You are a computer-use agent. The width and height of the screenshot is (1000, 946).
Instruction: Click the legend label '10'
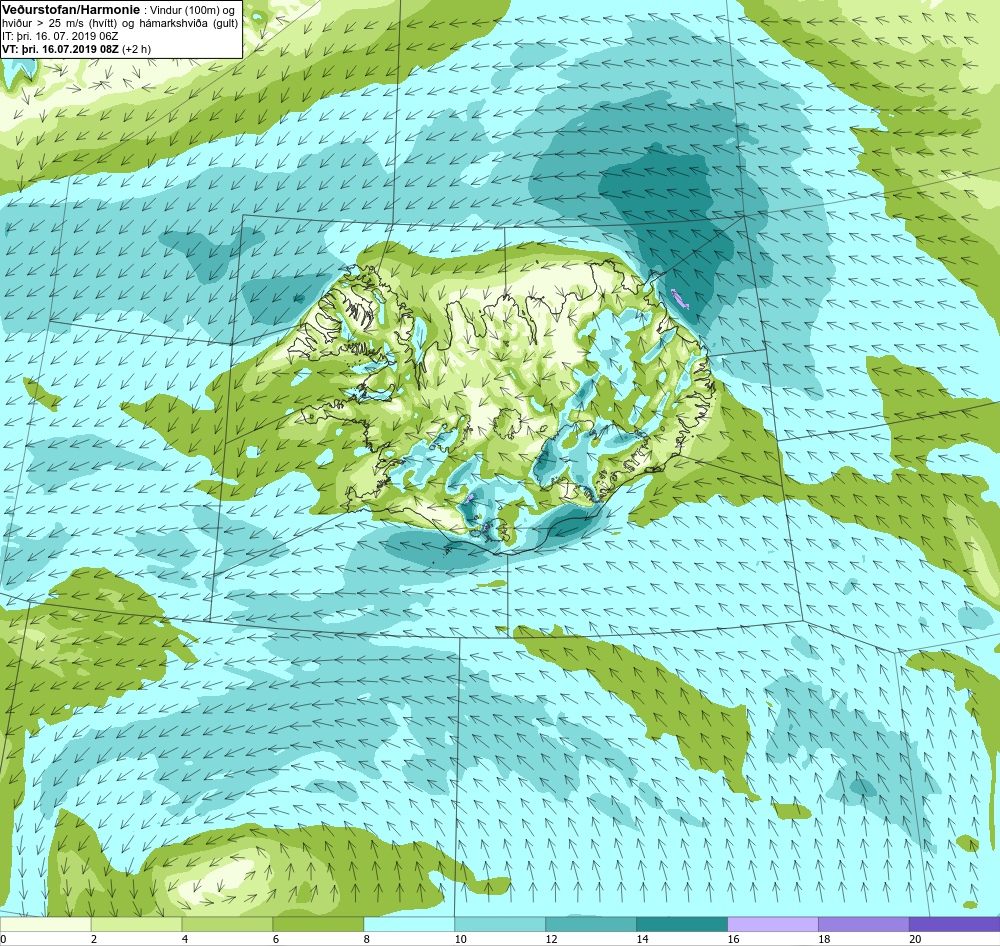point(460,939)
